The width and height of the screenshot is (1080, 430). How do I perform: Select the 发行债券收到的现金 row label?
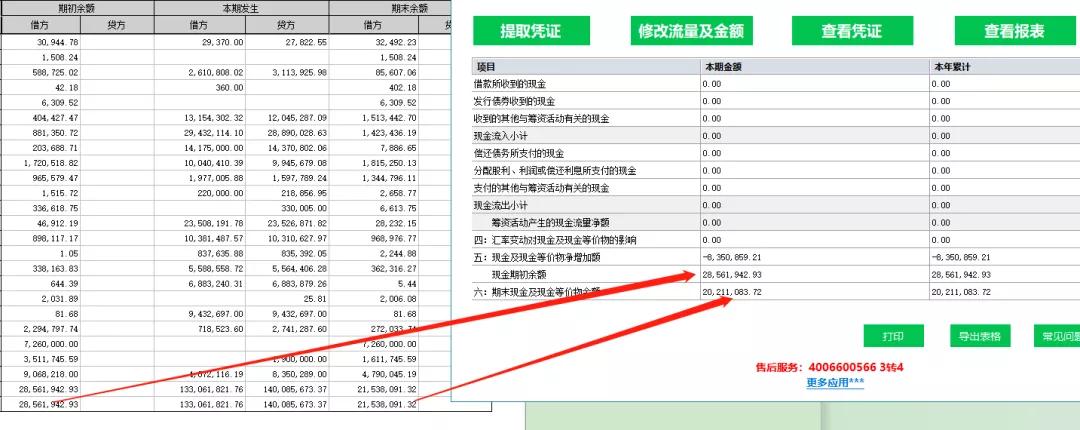[515, 101]
